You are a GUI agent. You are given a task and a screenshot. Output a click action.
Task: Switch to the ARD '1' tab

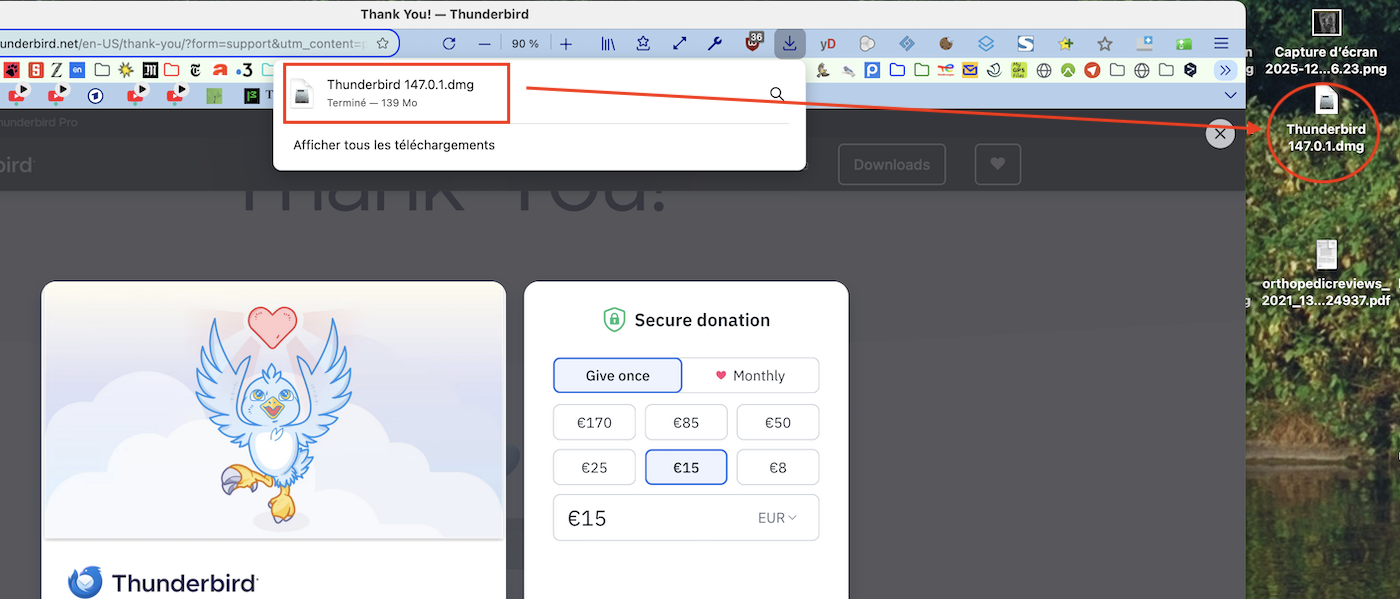[95, 96]
